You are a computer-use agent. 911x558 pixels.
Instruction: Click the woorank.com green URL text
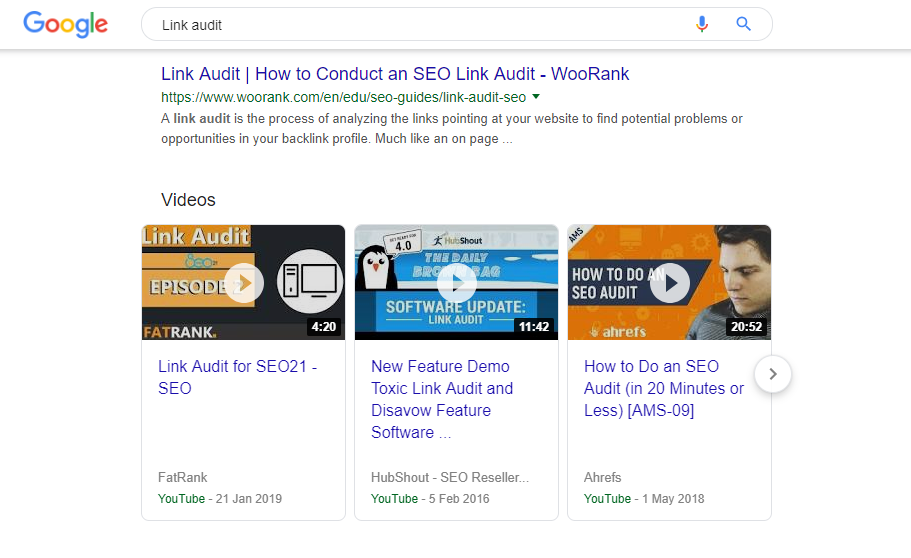[x=343, y=97]
